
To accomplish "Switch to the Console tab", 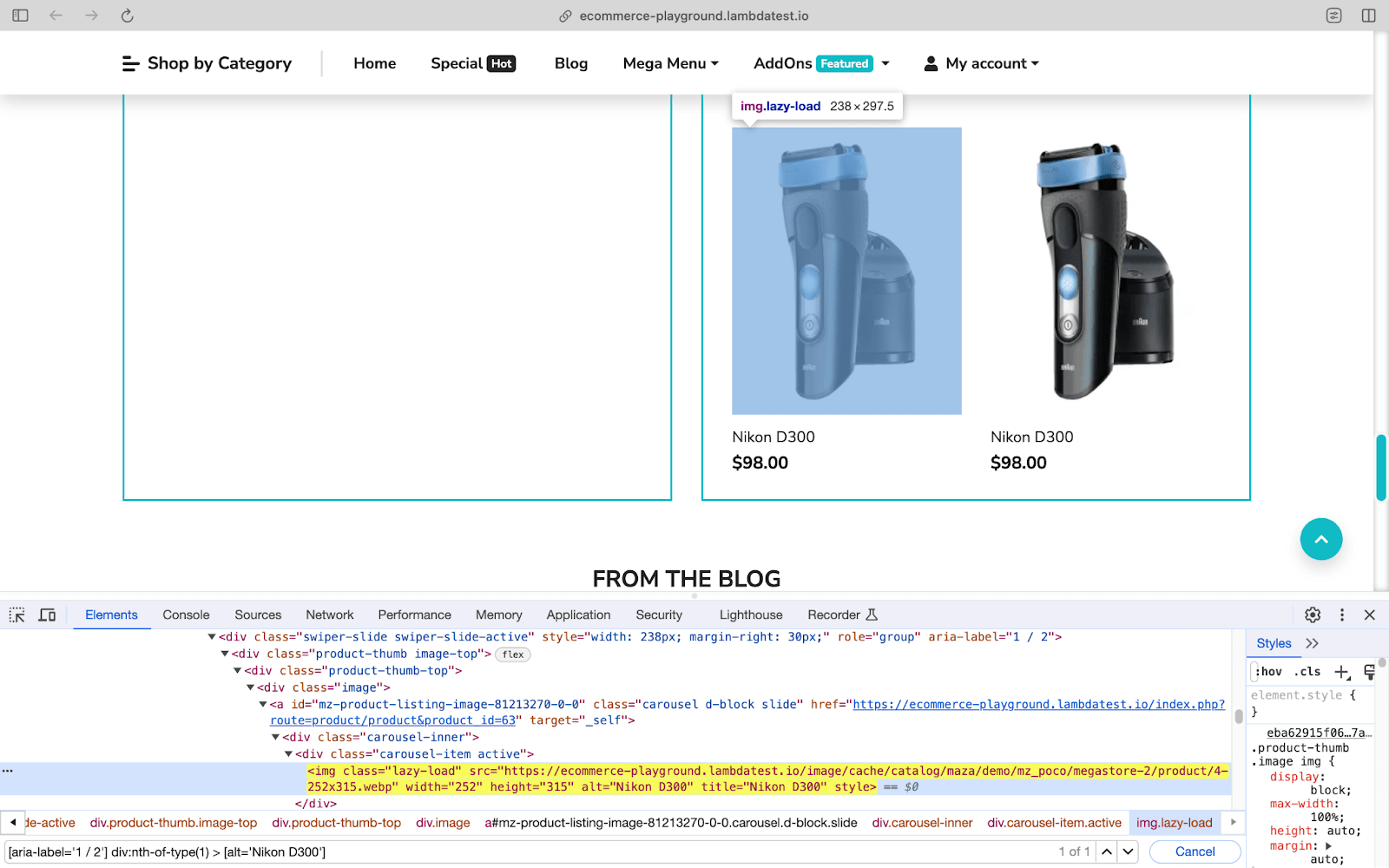I will [185, 615].
